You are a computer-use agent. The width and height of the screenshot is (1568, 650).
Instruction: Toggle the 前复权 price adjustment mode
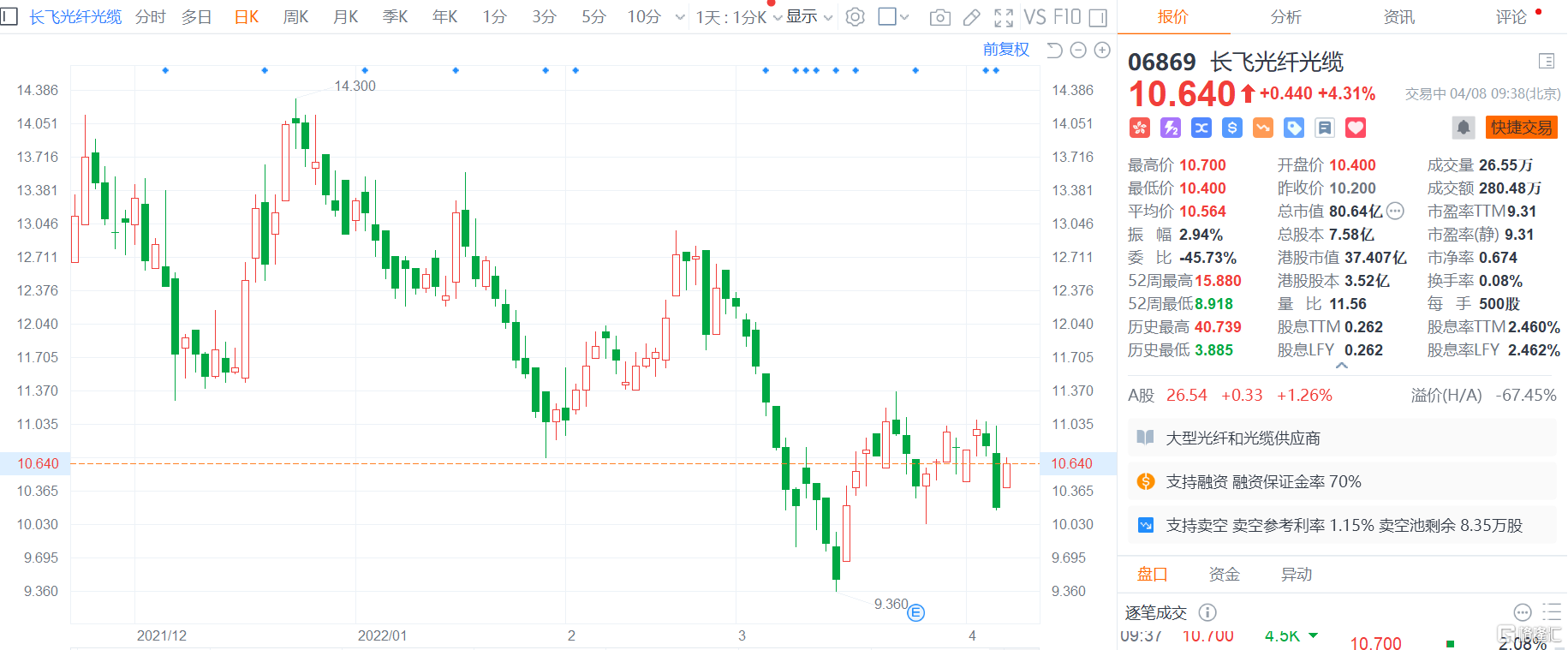[1005, 50]
